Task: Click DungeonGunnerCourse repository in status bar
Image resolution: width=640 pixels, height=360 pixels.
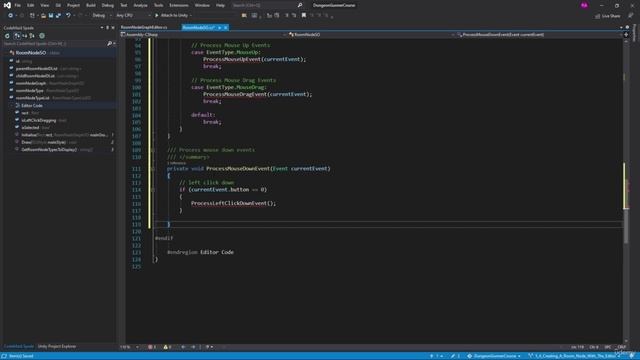Action: point(494,356)
